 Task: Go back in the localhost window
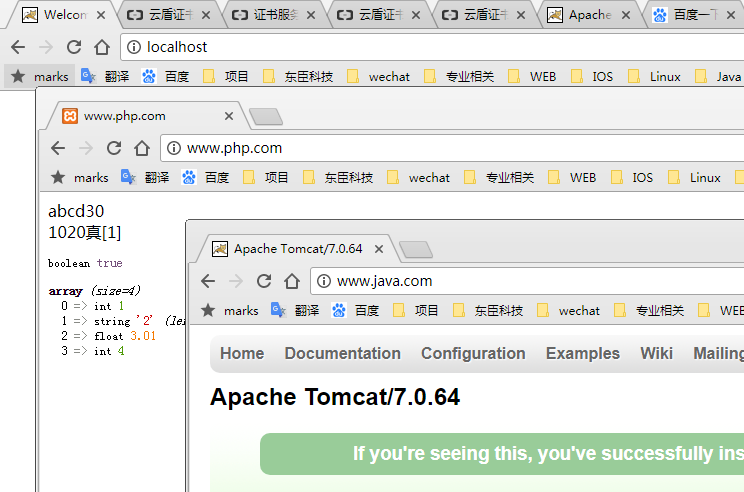coord(18,47)
